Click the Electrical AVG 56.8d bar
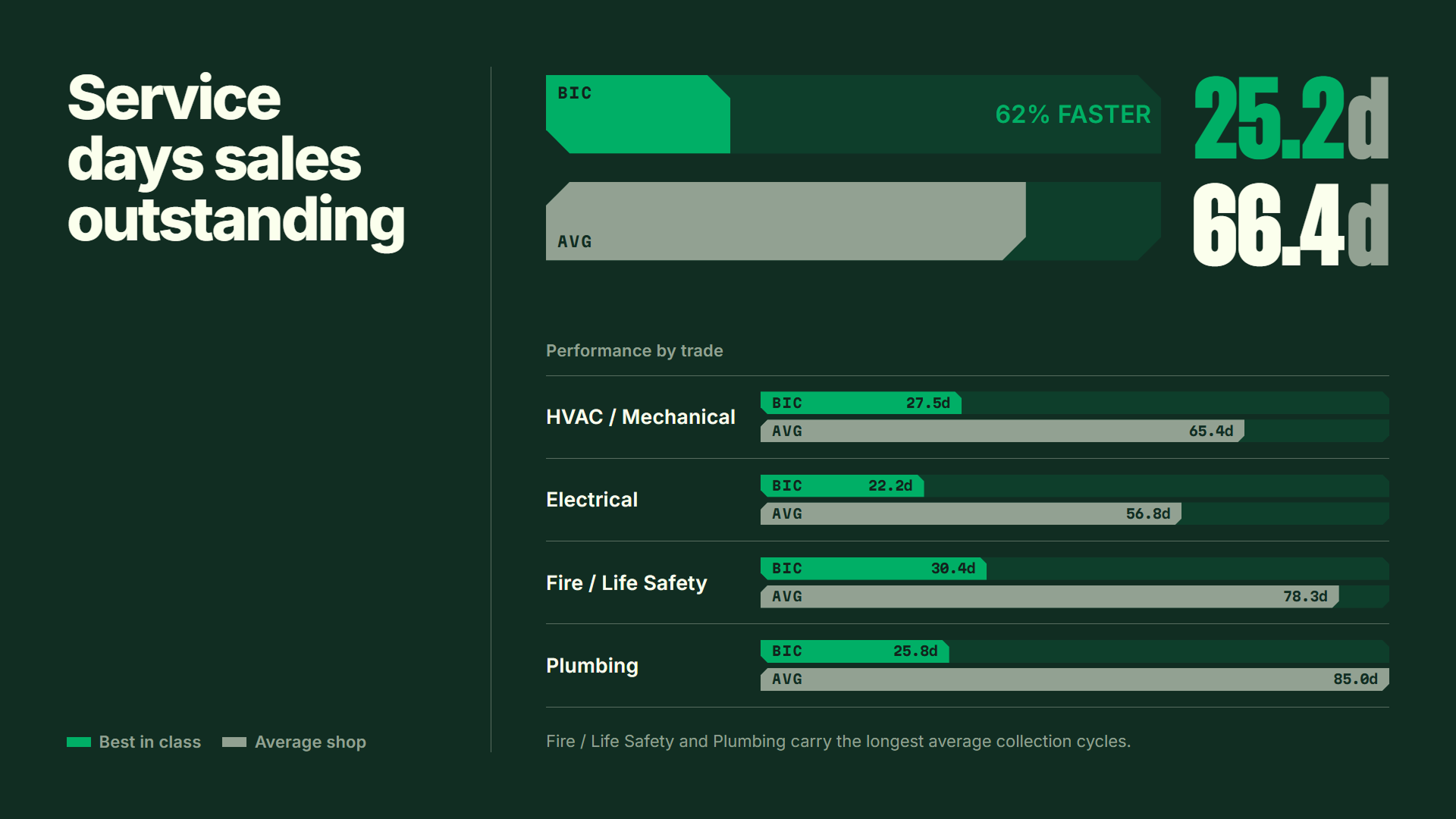 coord(971,513)
